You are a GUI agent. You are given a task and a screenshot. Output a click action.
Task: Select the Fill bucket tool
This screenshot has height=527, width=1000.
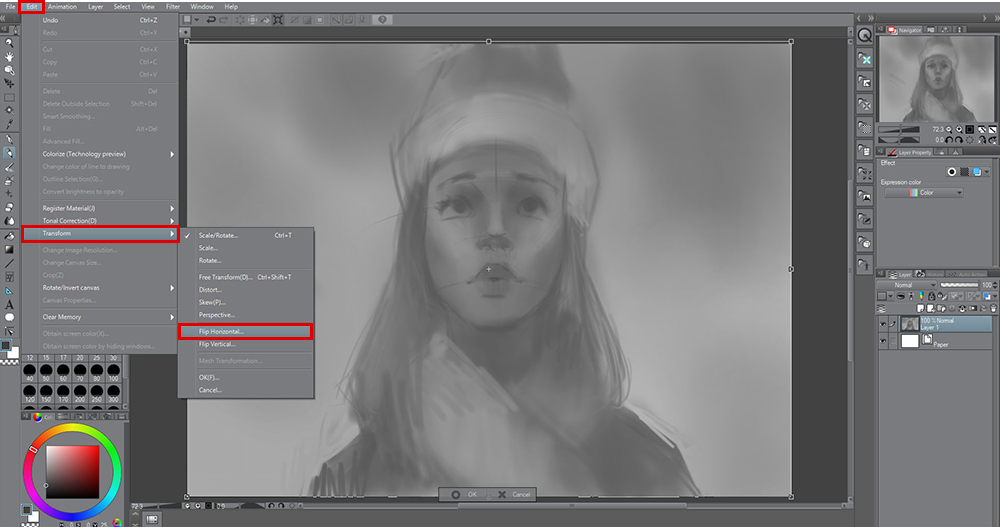tap(9, 235)
